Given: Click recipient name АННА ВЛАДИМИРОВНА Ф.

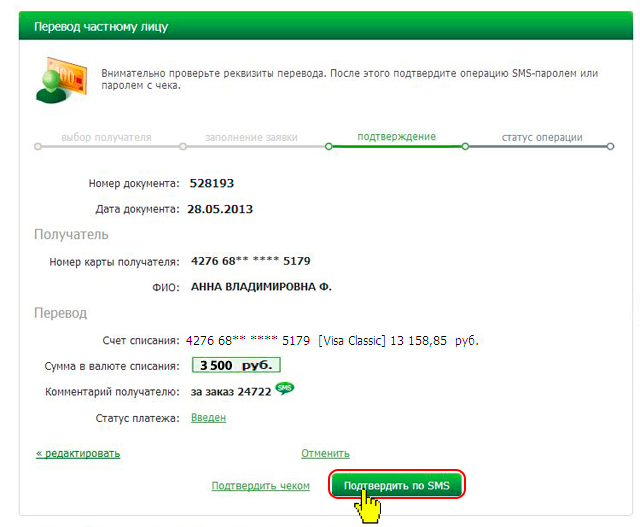Looking at the screenshot, I should (x=261, y=286).
